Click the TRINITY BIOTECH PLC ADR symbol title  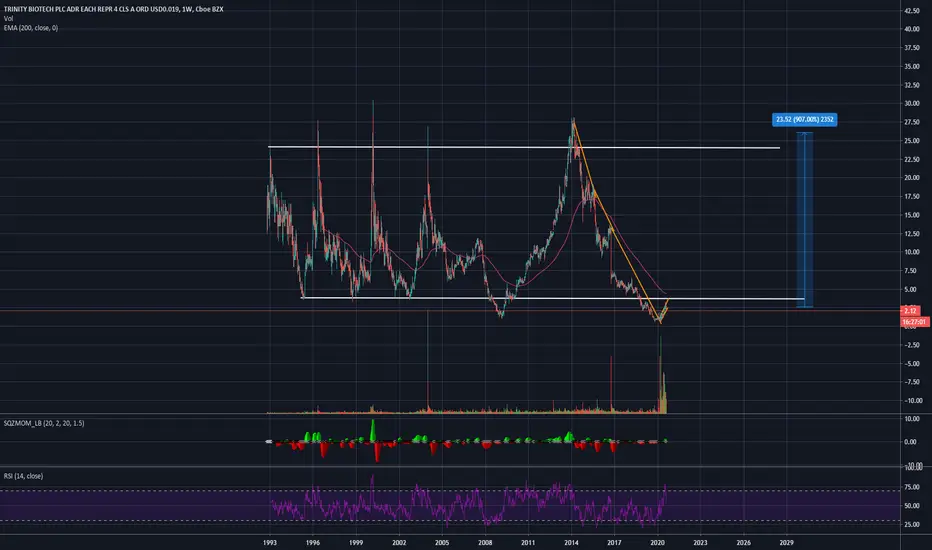[114, 10]
